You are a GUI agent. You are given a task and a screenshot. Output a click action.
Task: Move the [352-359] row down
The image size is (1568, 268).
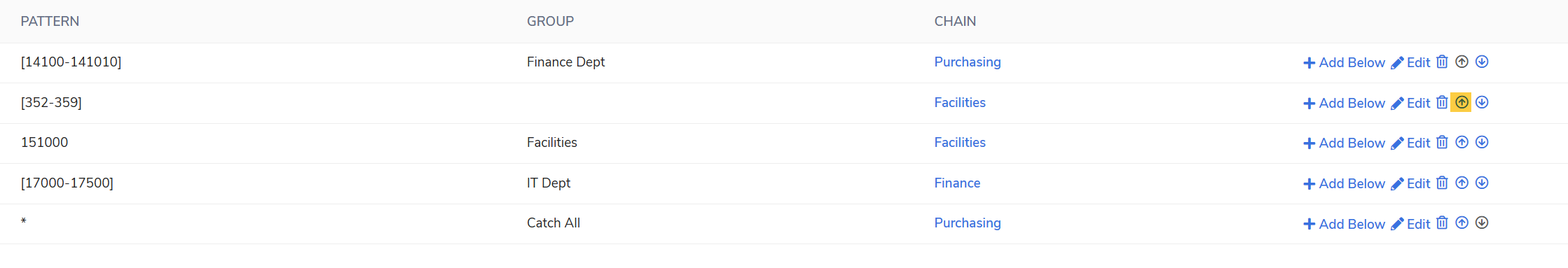tap(1482, 102)
